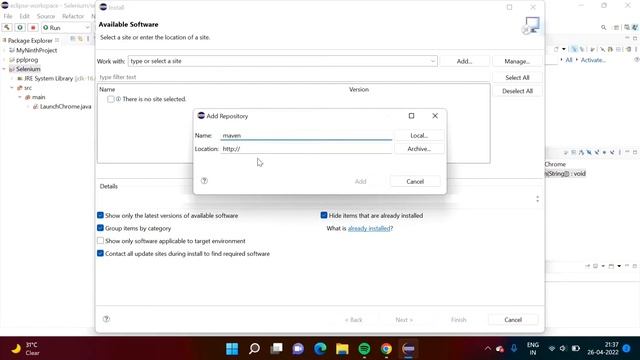Screen dimensions: 640x360
Task: Click the weather widget on taskbar
Action: 25,349
